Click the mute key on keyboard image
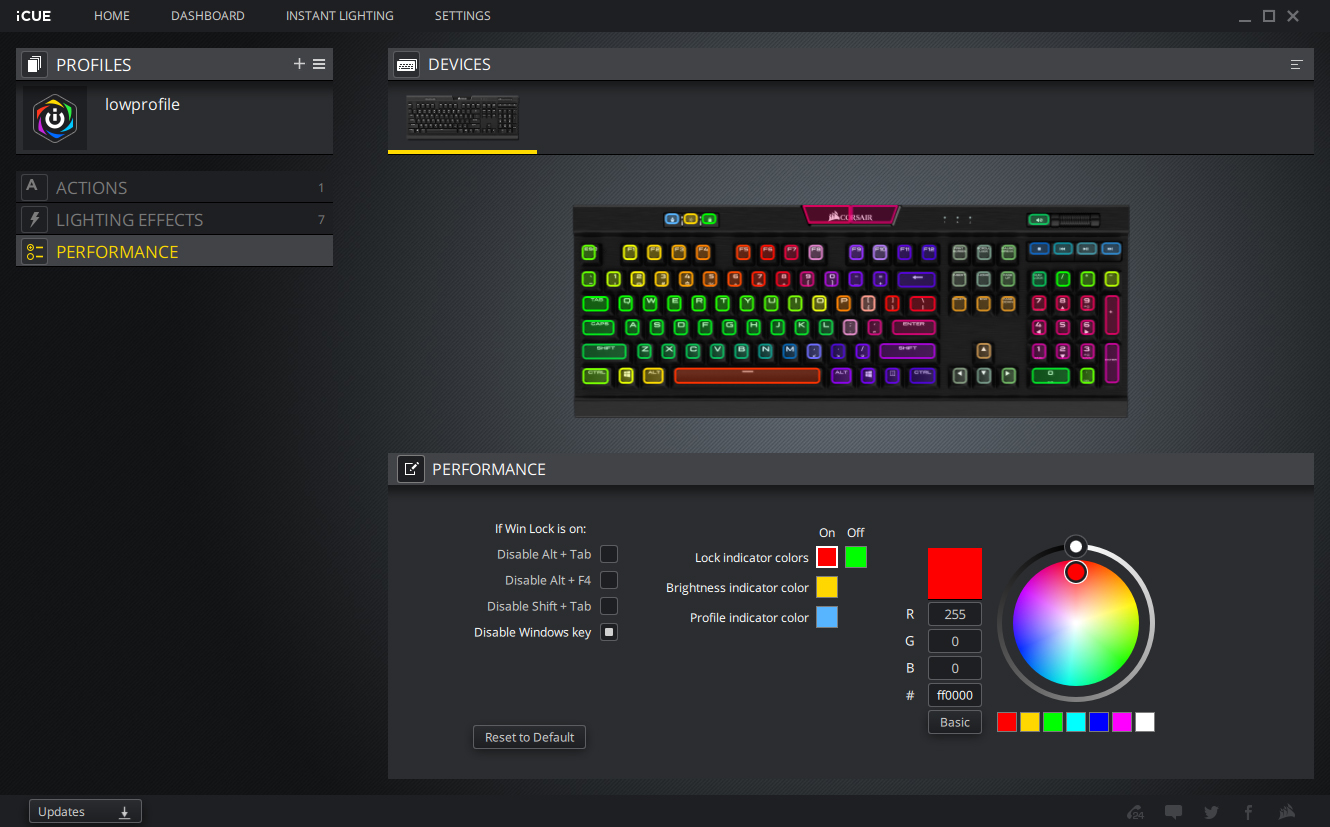1330x827 pixels. click(1039, 220)
